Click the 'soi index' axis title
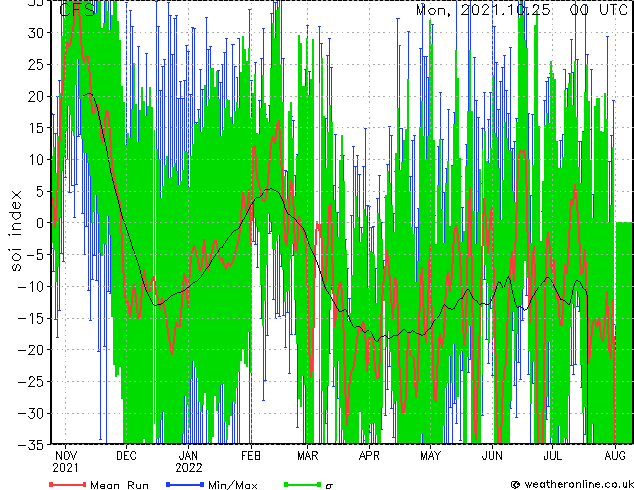634x490 pixels. tap(15, 231)
